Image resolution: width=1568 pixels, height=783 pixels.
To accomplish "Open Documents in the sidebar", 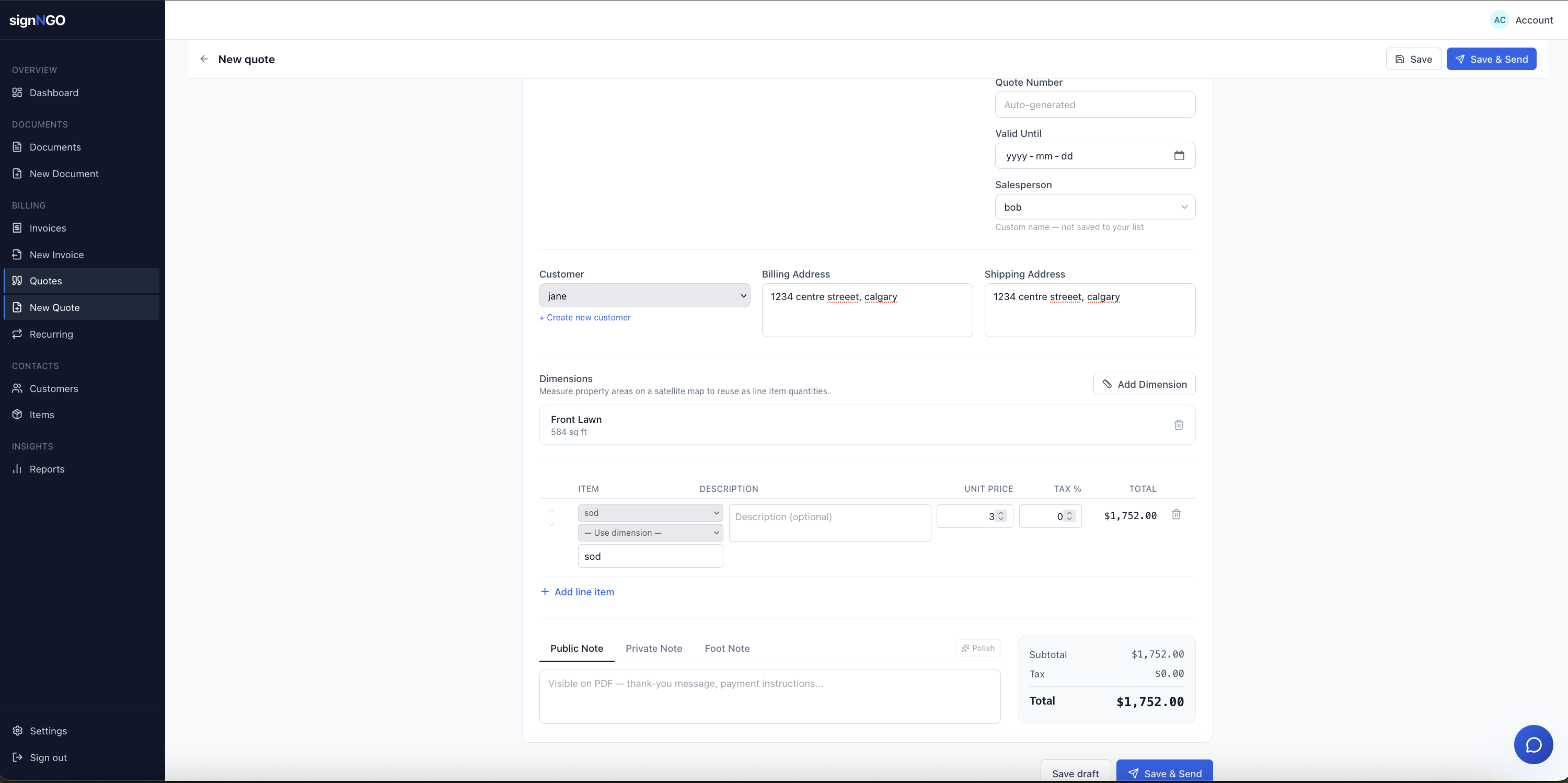I will (82, 147).
